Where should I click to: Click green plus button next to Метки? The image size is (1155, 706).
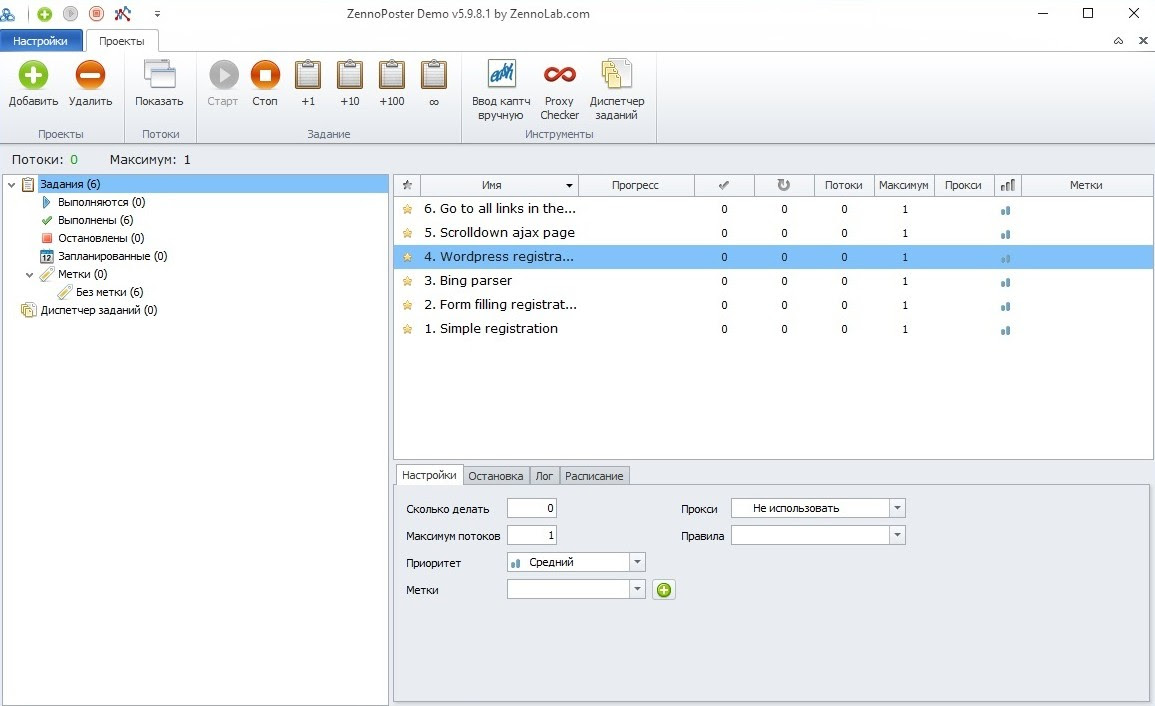coord(664,590)
